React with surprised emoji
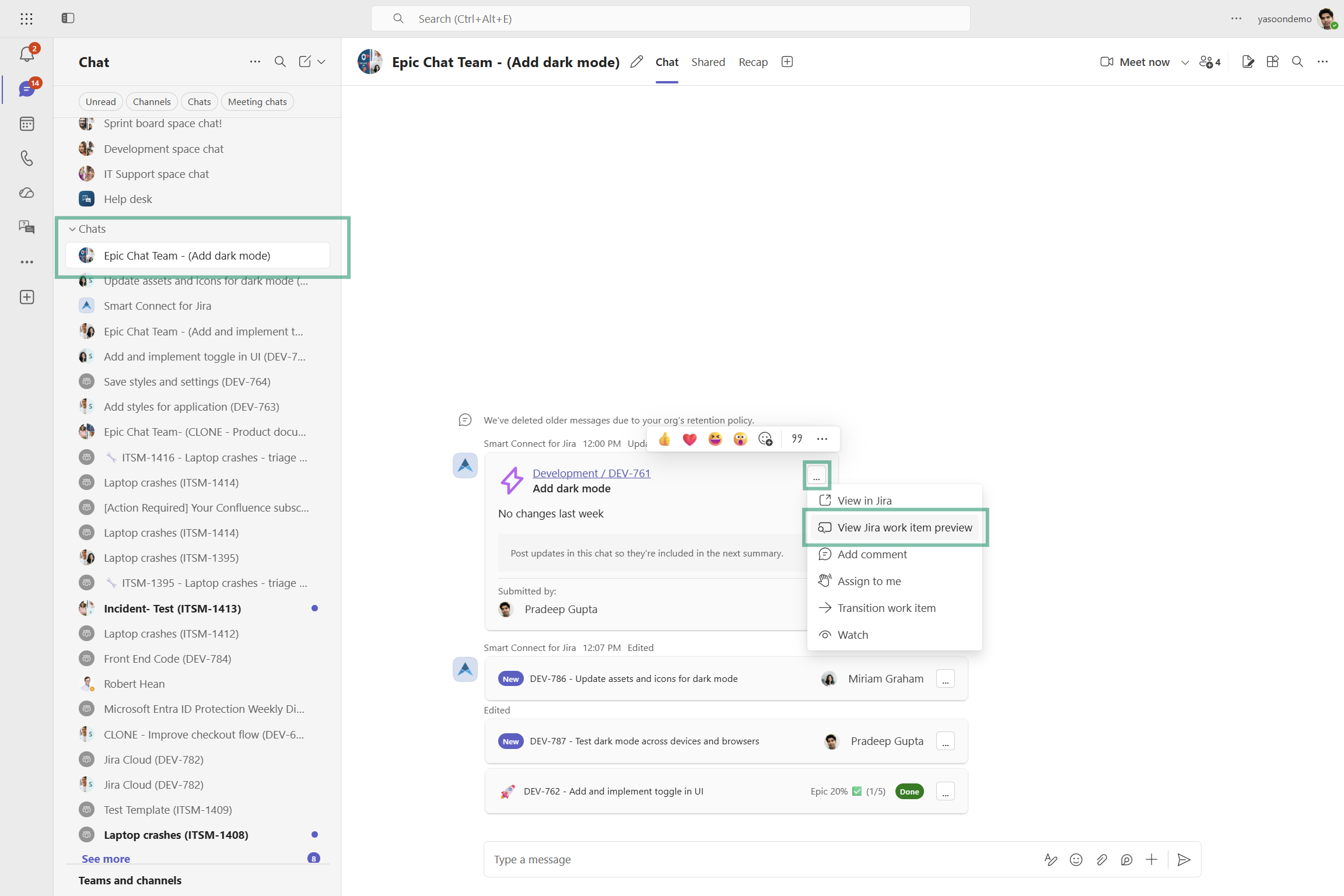 740,439
